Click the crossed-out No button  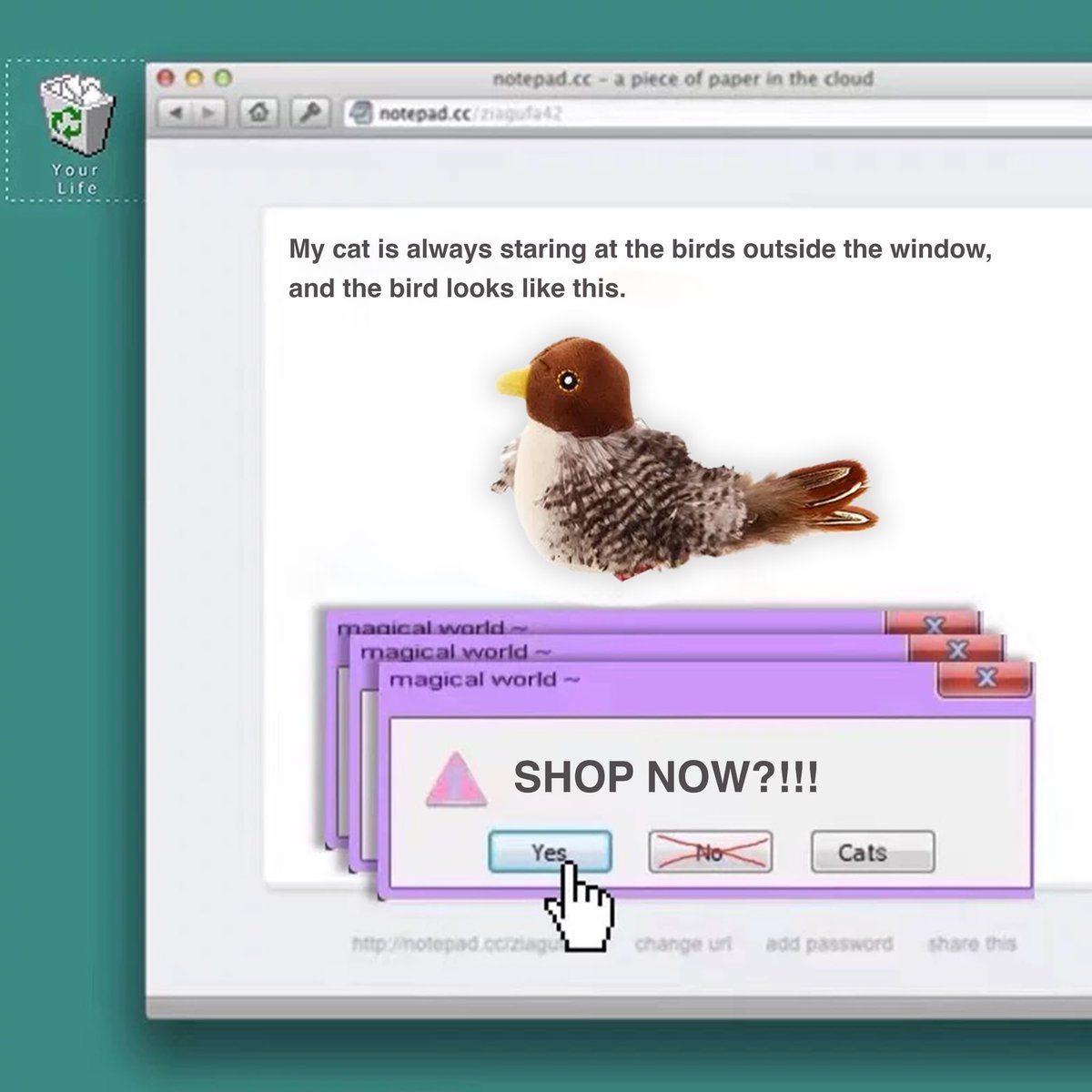pyautogui.click(x=710, y=853)
